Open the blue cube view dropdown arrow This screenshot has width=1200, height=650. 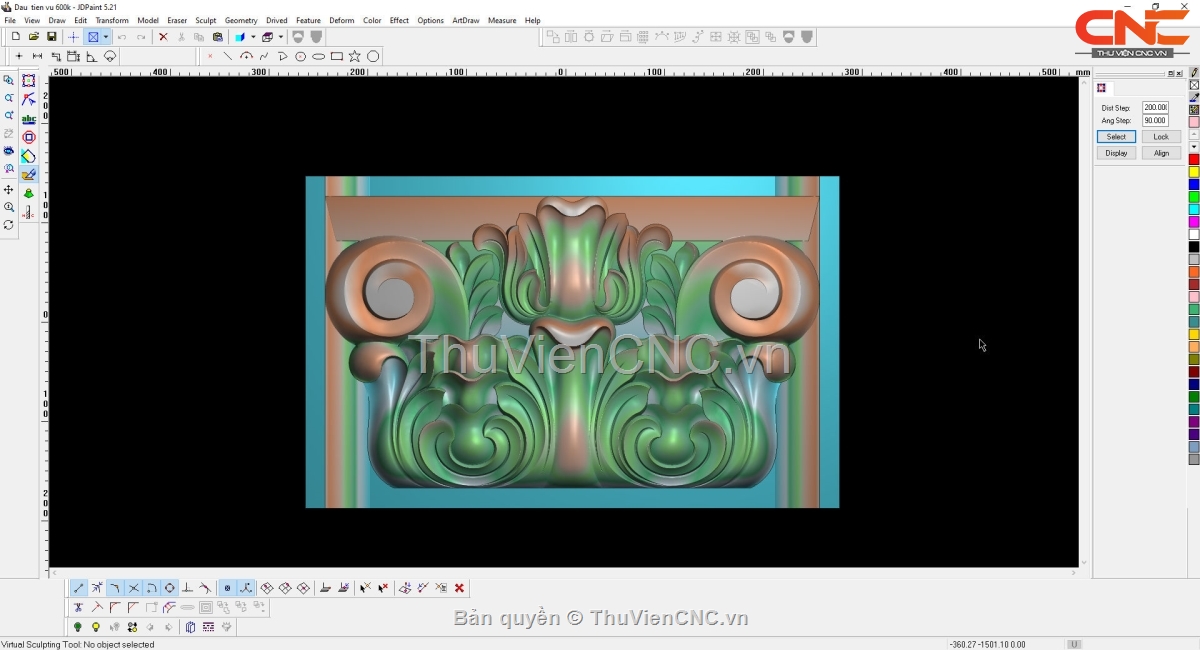254,37
